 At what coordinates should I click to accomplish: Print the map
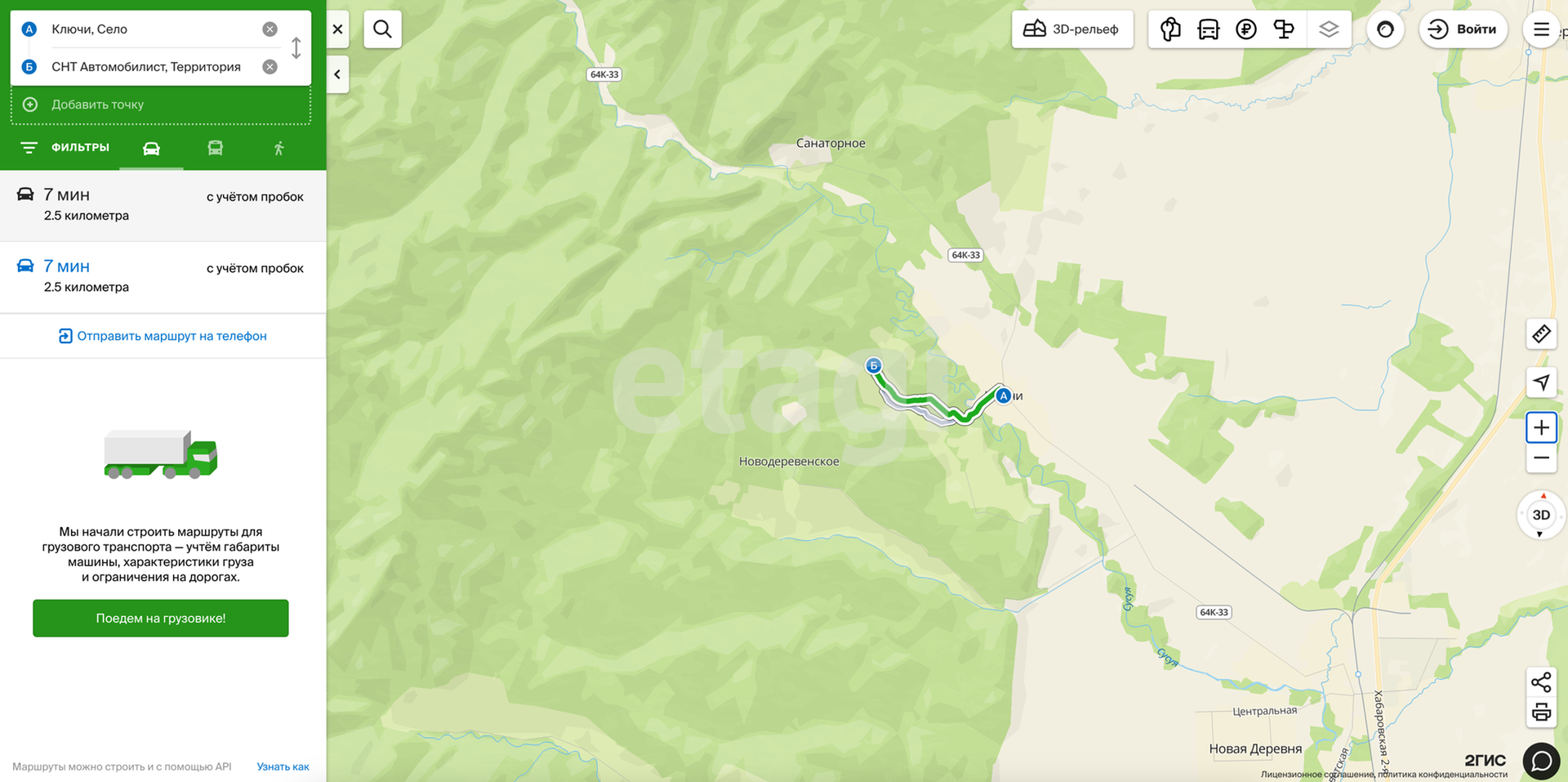1541,712
